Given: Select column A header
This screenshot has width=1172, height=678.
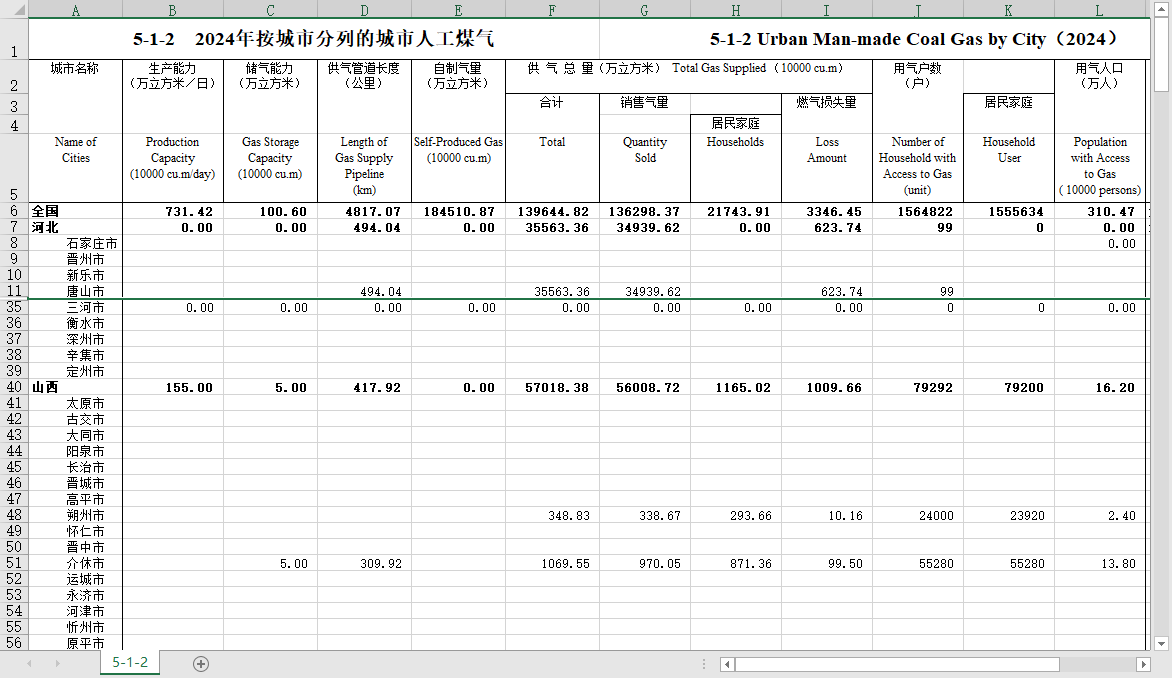Looking at the screenshot, I should (x=75, y=10).
